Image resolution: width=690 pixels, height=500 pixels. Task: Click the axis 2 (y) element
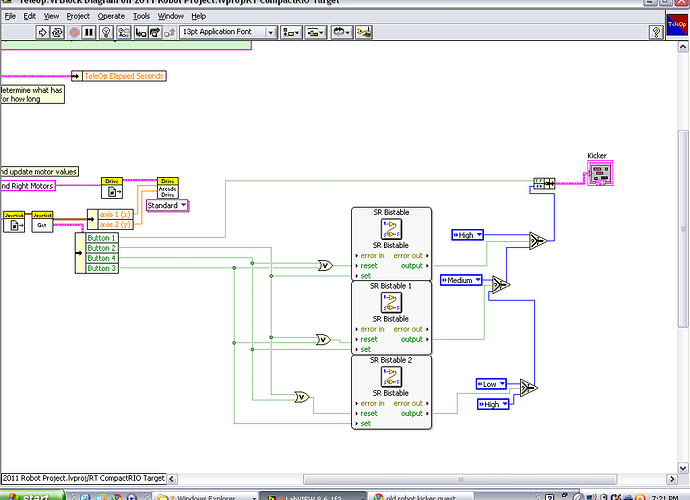[115, 224]
